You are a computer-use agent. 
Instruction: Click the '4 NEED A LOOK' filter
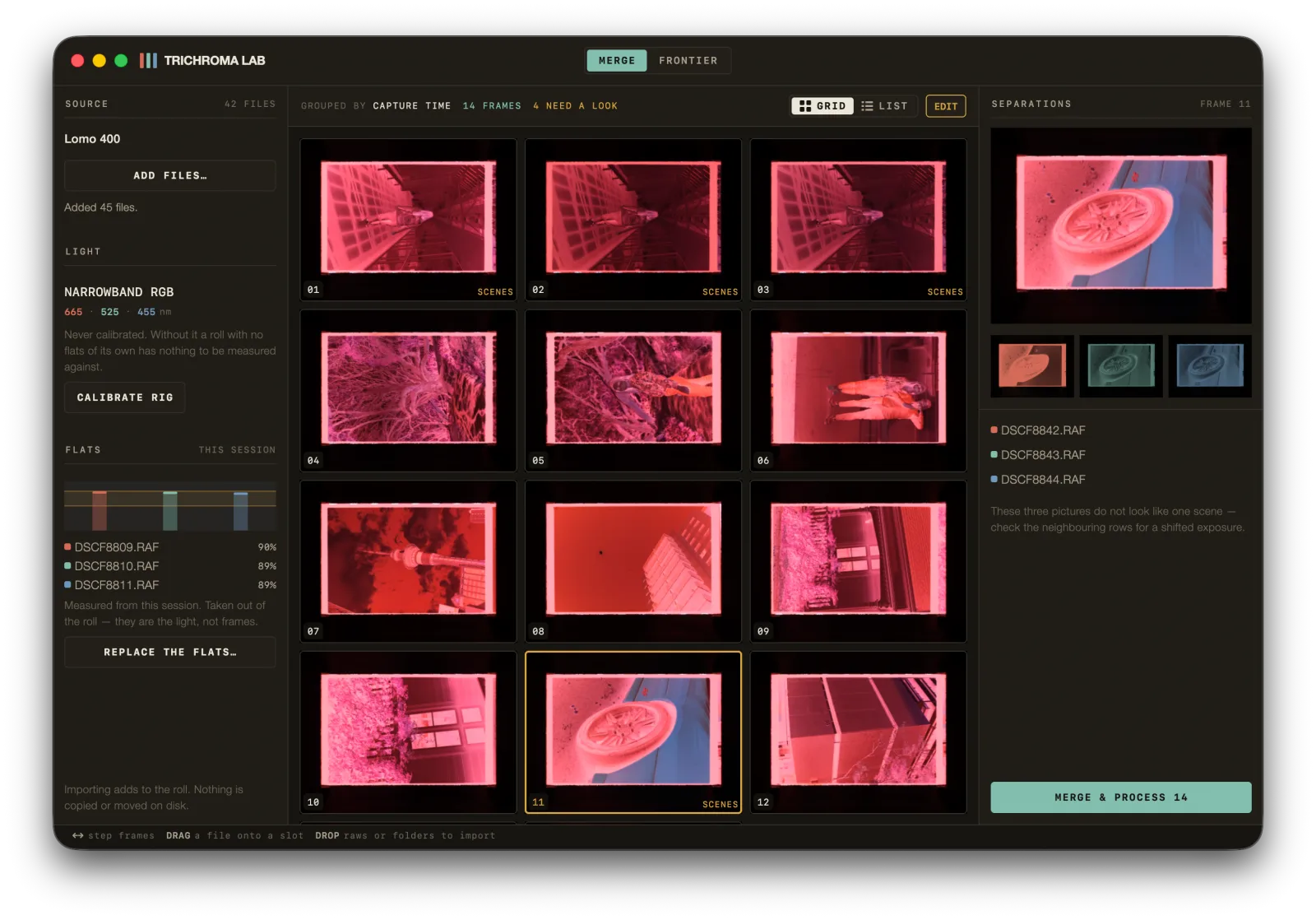[575, 106]
